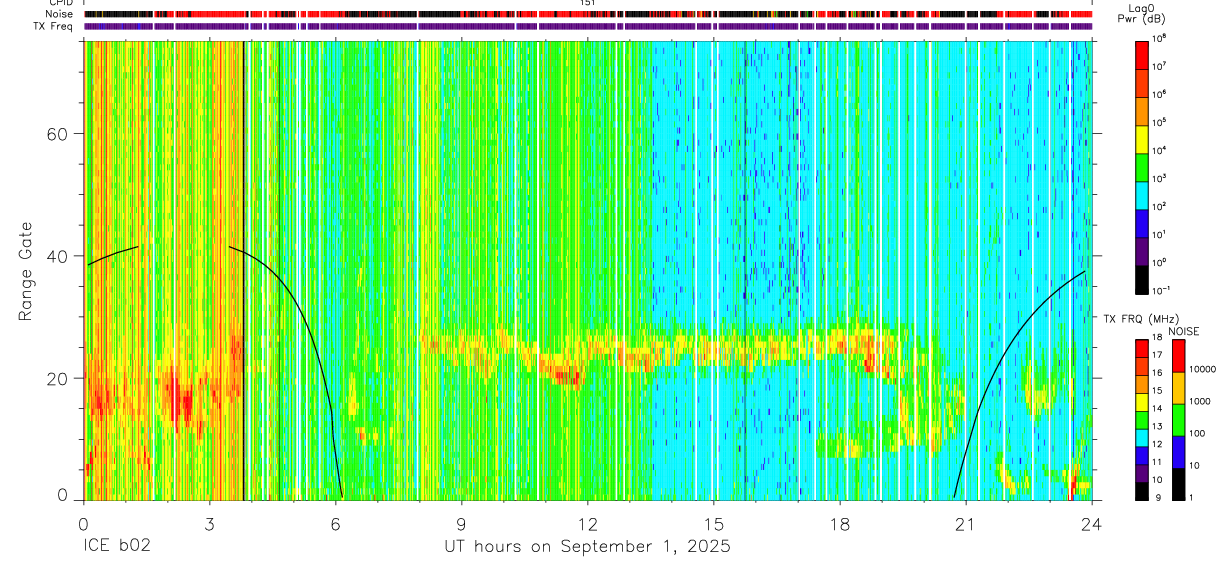This screenshot has height=567, width=1228.
Task: Select the "ICE b02" radar beam label
Action: (116, 547)
